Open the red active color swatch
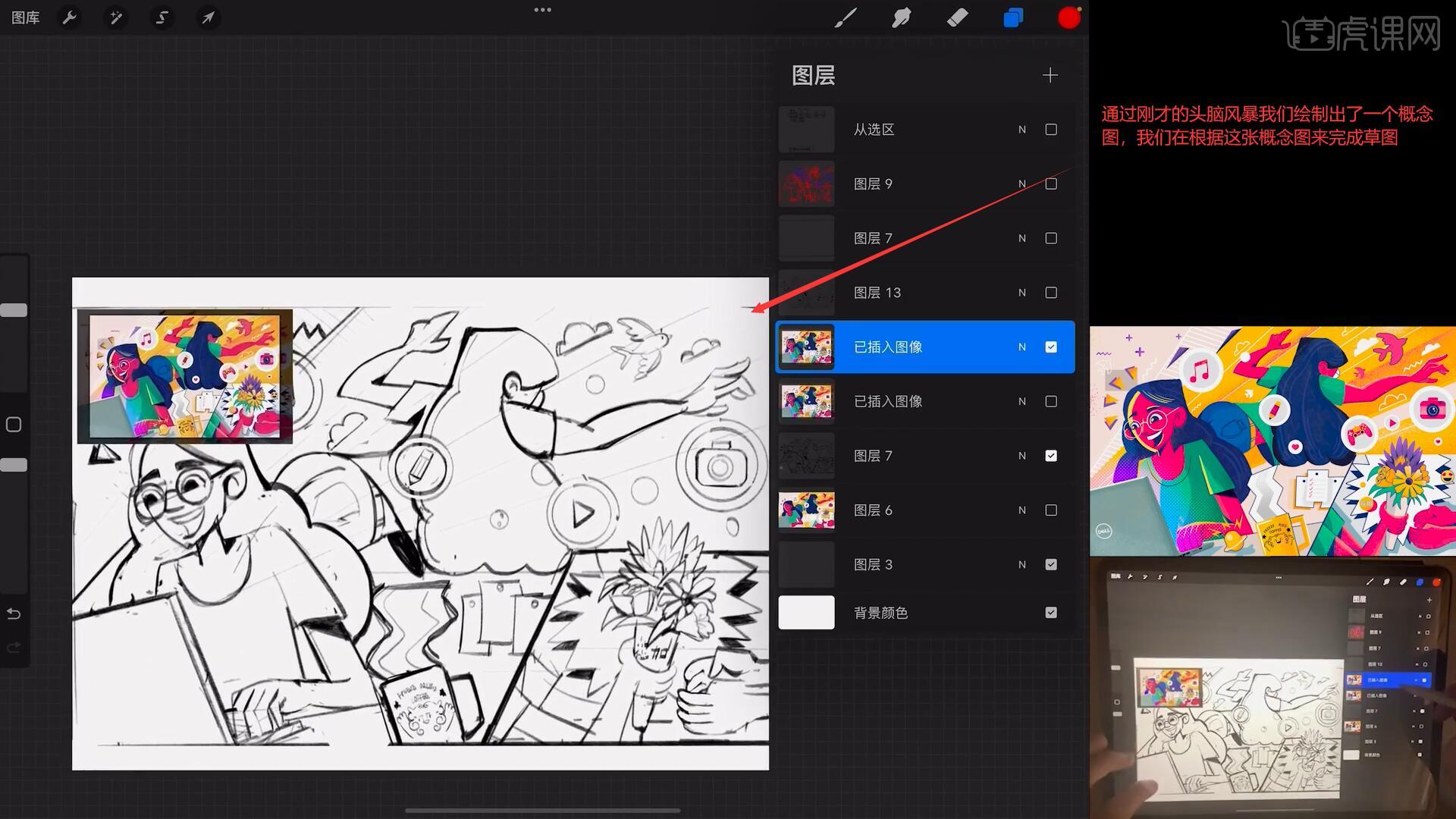The image size is (1456, 819). [x=1068, y=17]
